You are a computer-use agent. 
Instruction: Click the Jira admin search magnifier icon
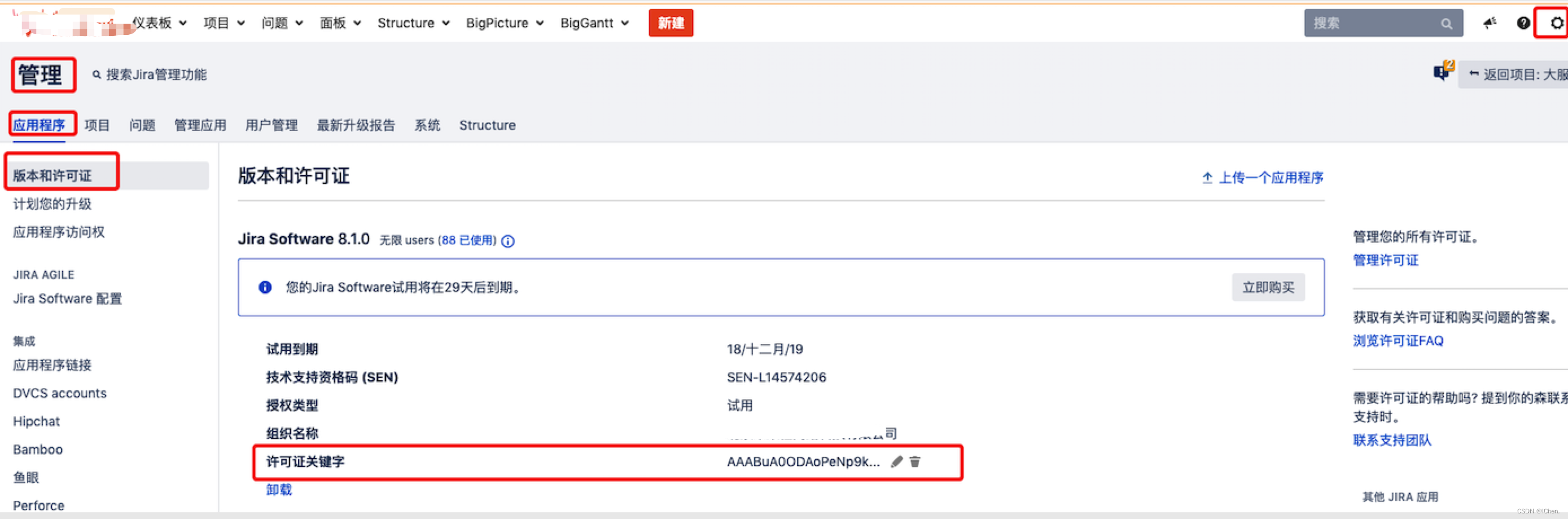click(x=96, y=74)
